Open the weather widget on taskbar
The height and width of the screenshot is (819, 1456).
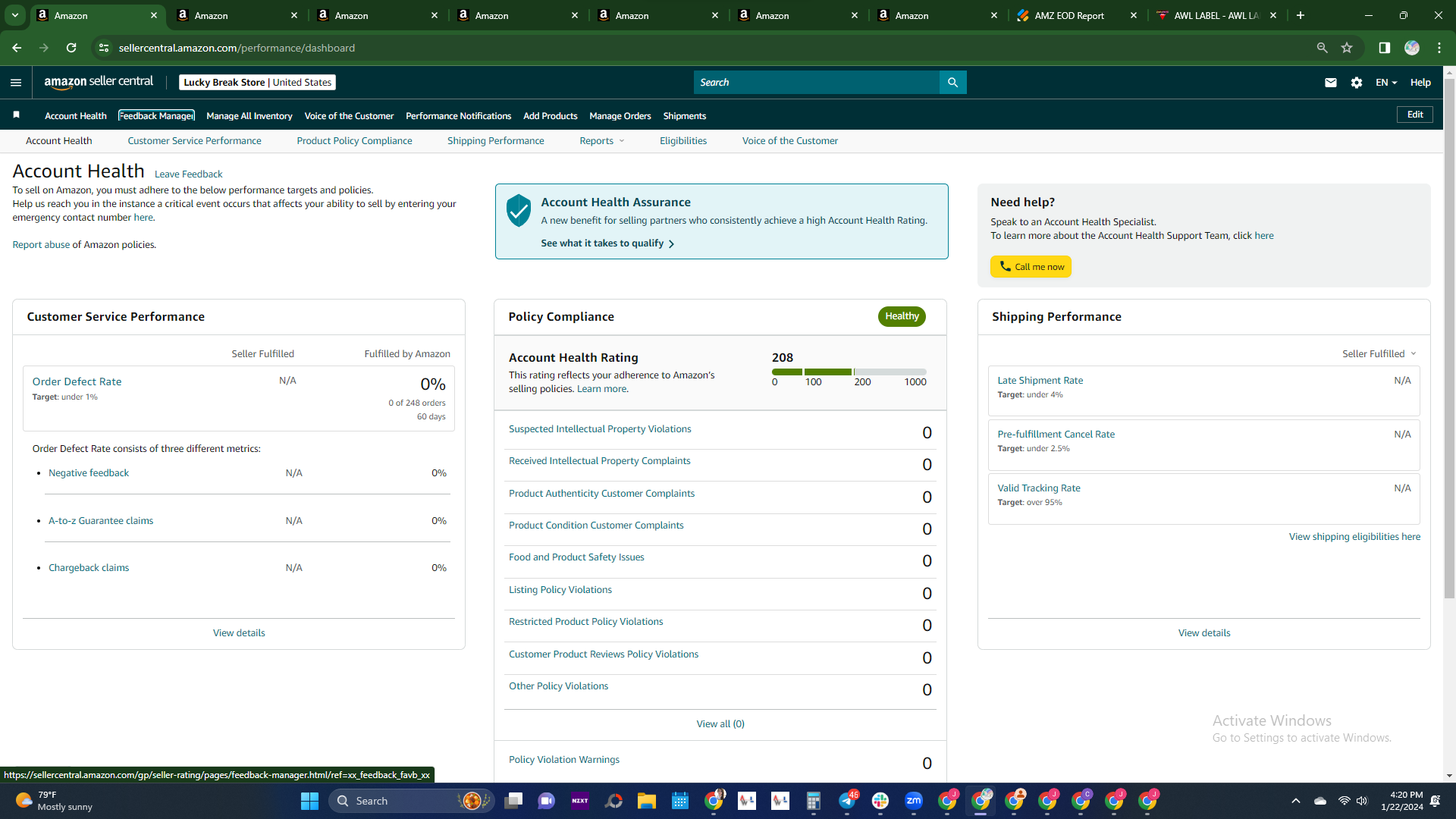[53, 801]
